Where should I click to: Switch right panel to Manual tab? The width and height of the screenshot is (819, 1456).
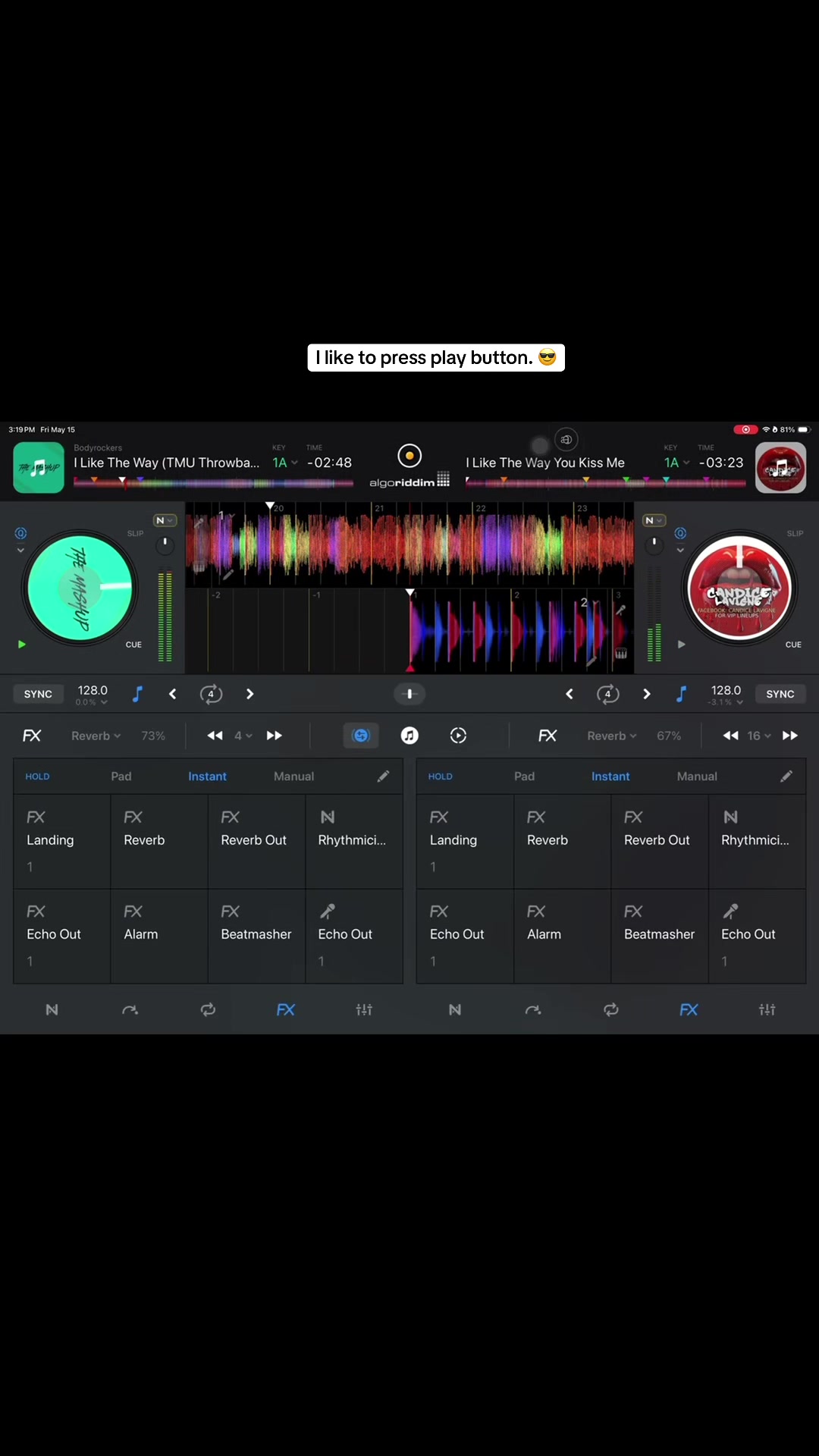[697, 777]
